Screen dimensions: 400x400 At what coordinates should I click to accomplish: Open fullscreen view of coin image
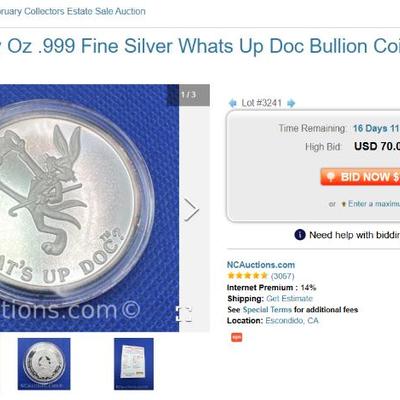184,314
